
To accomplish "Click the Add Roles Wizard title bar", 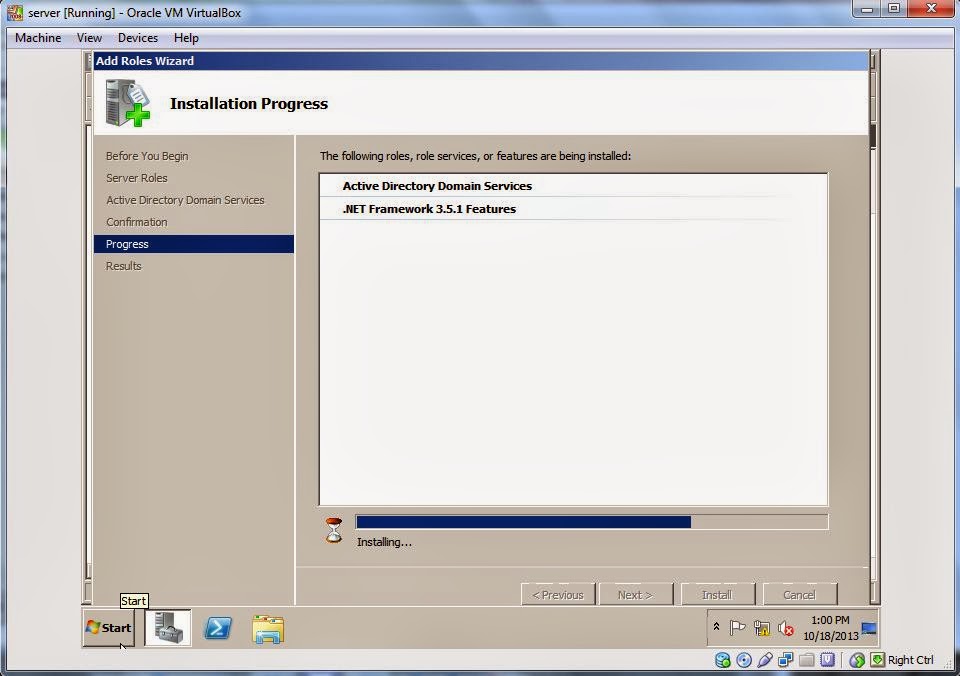I will 481,61.
